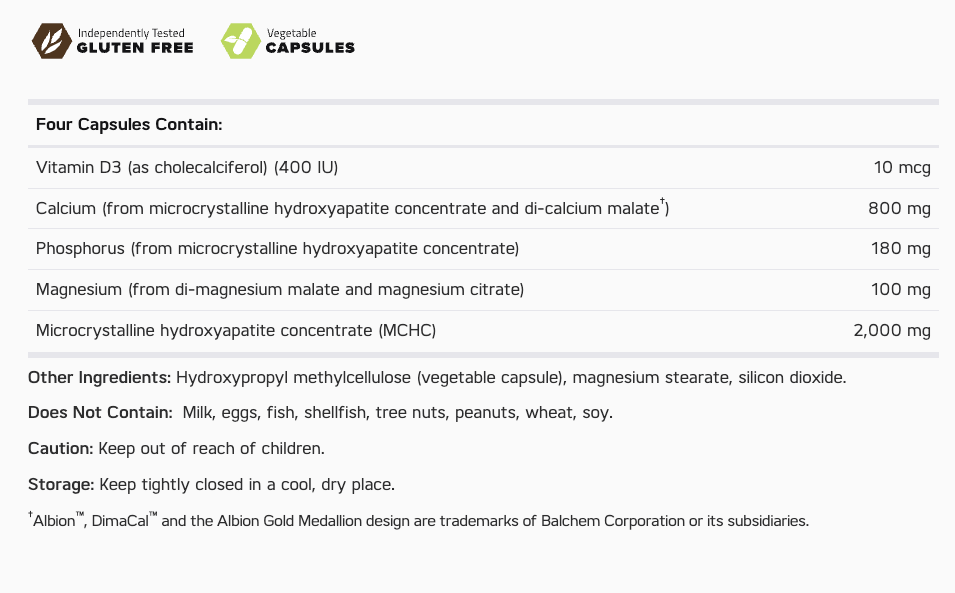Select the Phosphorus ingredient row text
The image size is (955, 593).
[277, 248]
